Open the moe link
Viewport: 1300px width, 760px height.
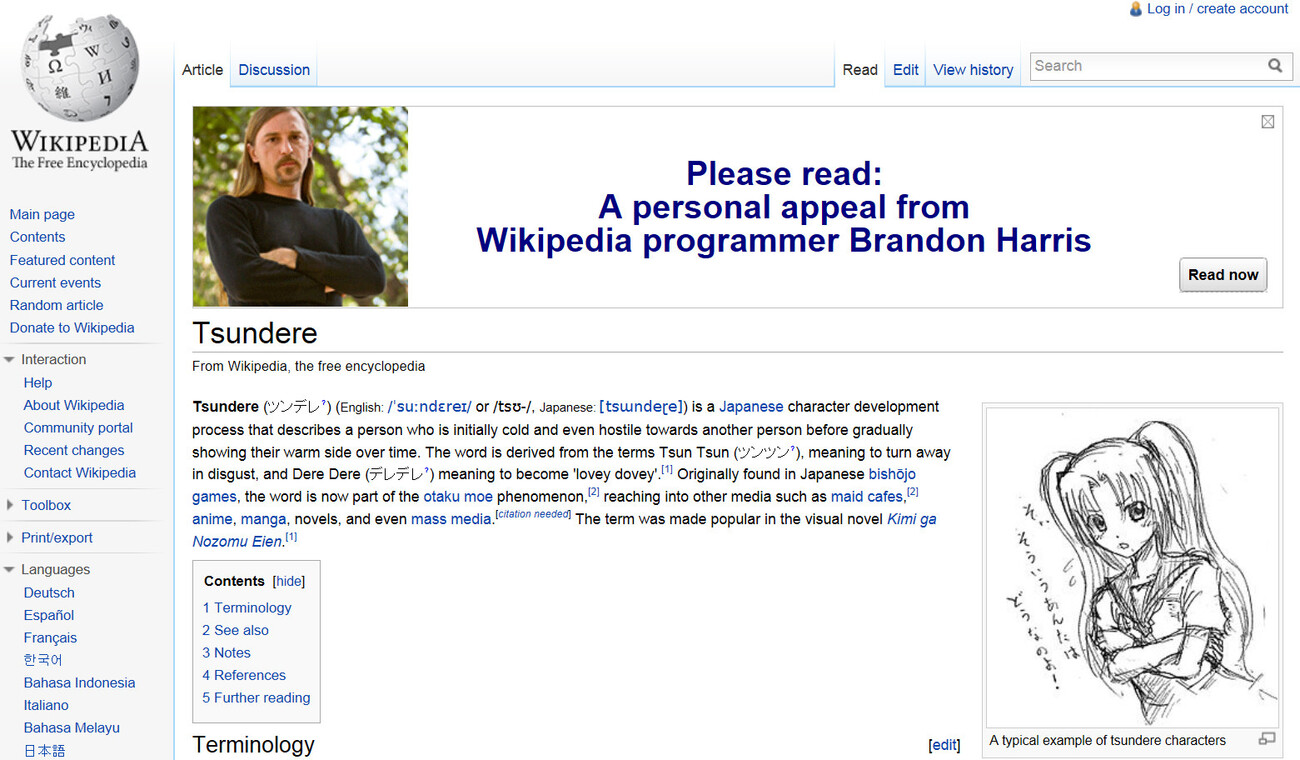click(x=478, y=497)
